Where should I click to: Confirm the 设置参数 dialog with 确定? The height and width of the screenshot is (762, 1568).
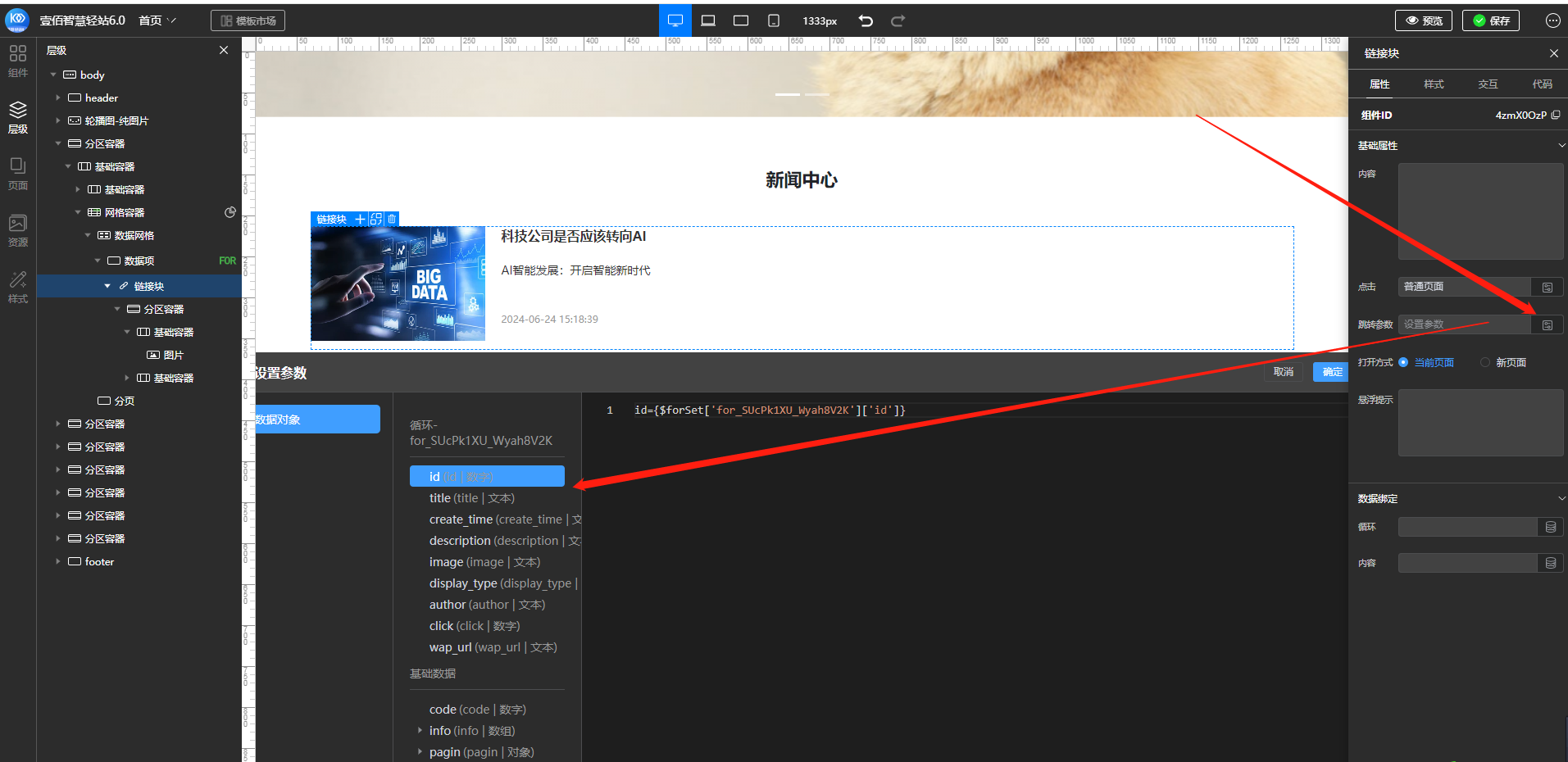click(1331, 372)
